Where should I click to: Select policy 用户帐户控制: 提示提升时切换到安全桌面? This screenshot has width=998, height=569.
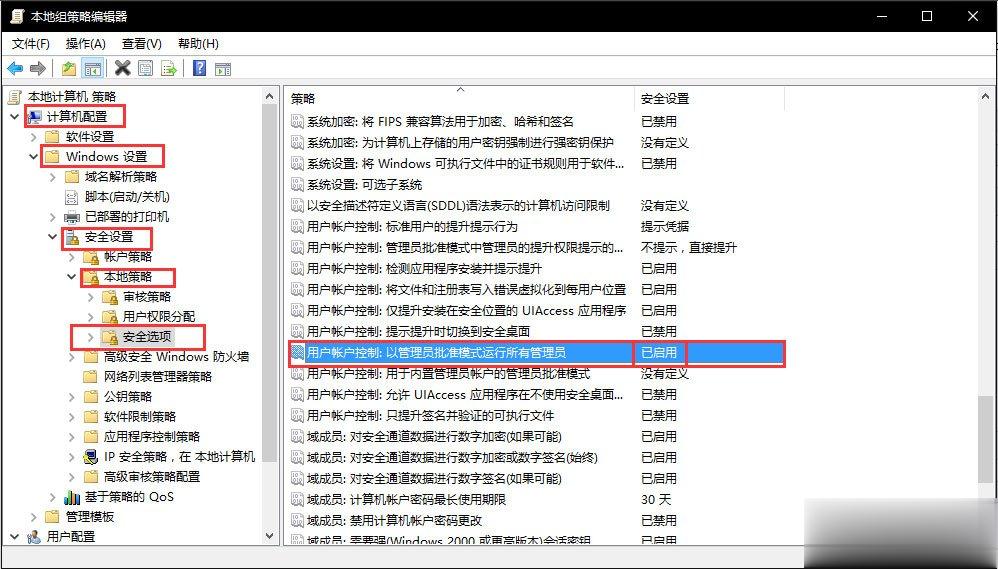coord(418,332)
